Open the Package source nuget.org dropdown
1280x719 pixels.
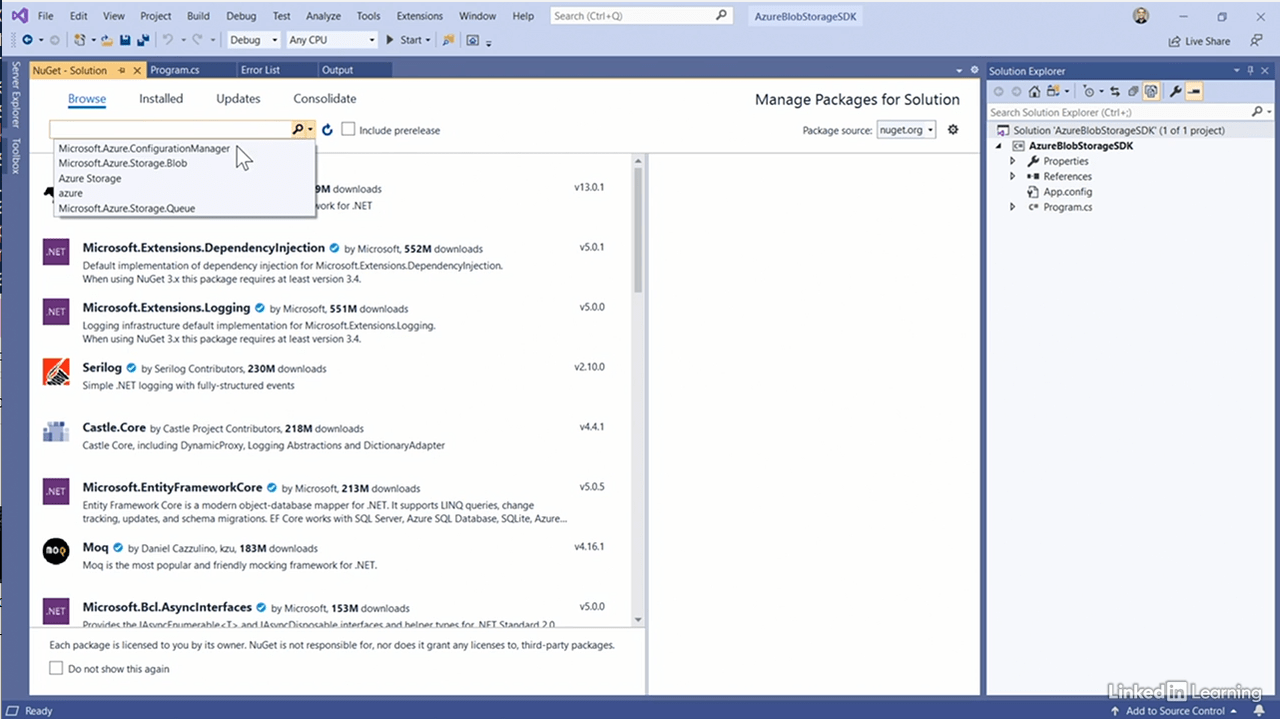point(906,130)
